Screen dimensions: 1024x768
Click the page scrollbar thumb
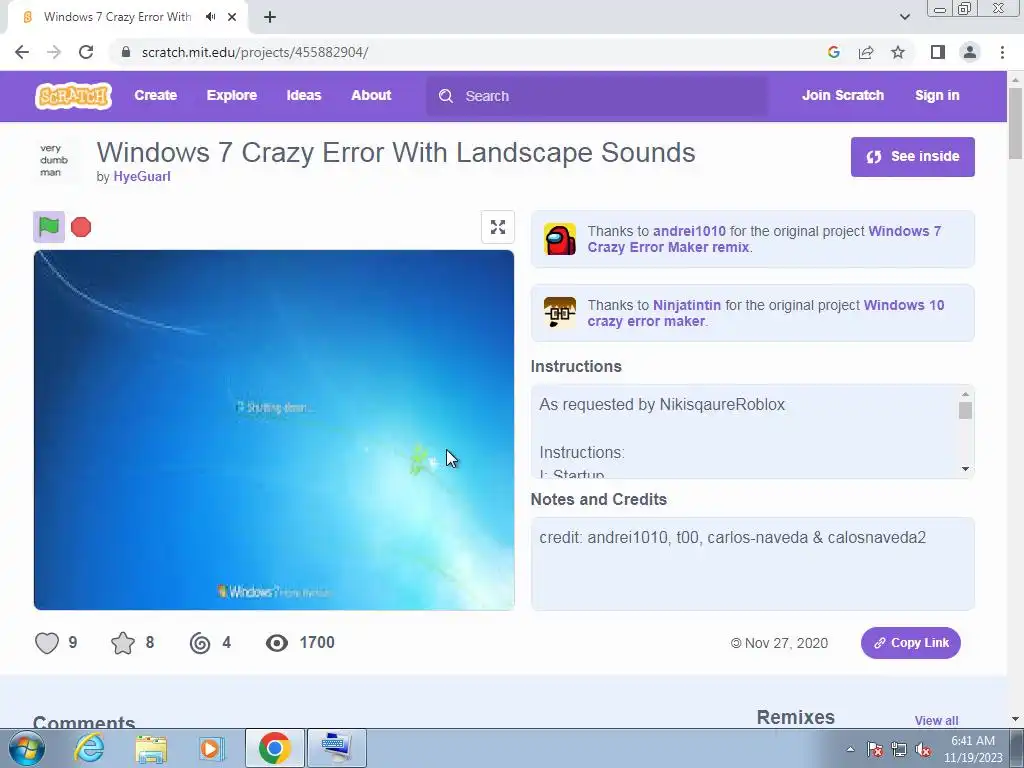click(1015, 123)
